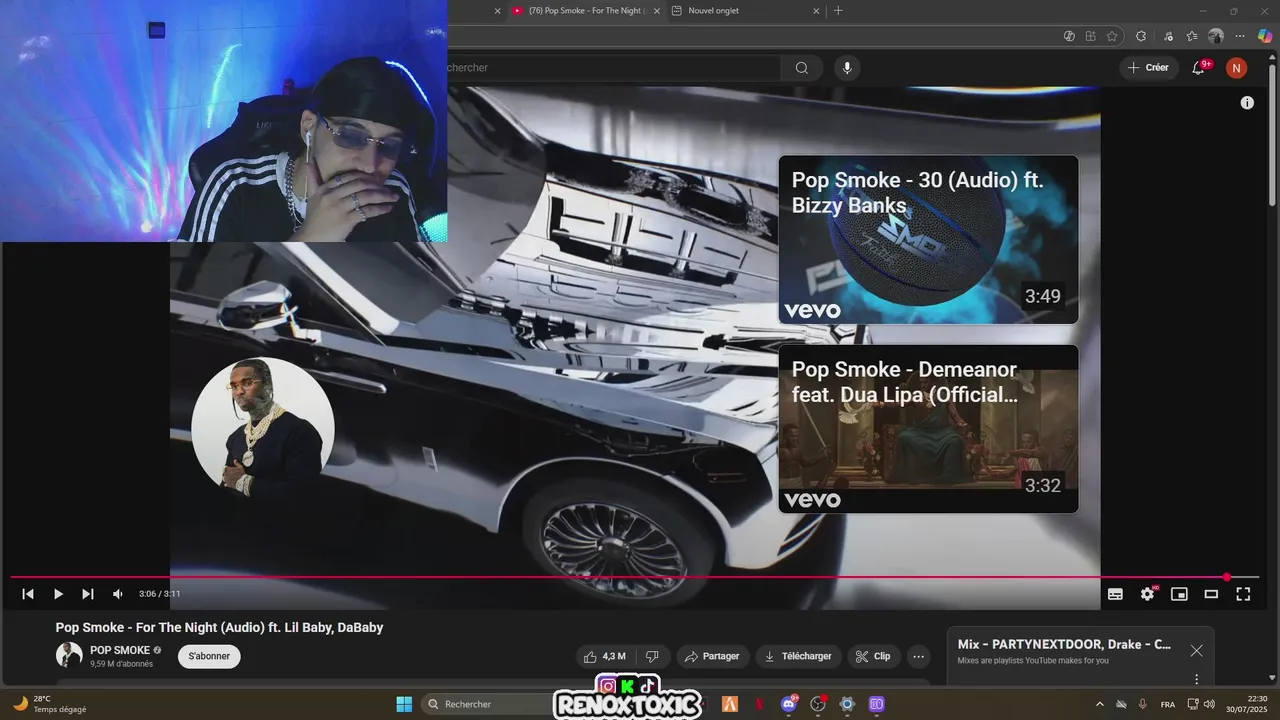
Task: Add page to favorites star
Action: pos(1112,36)
